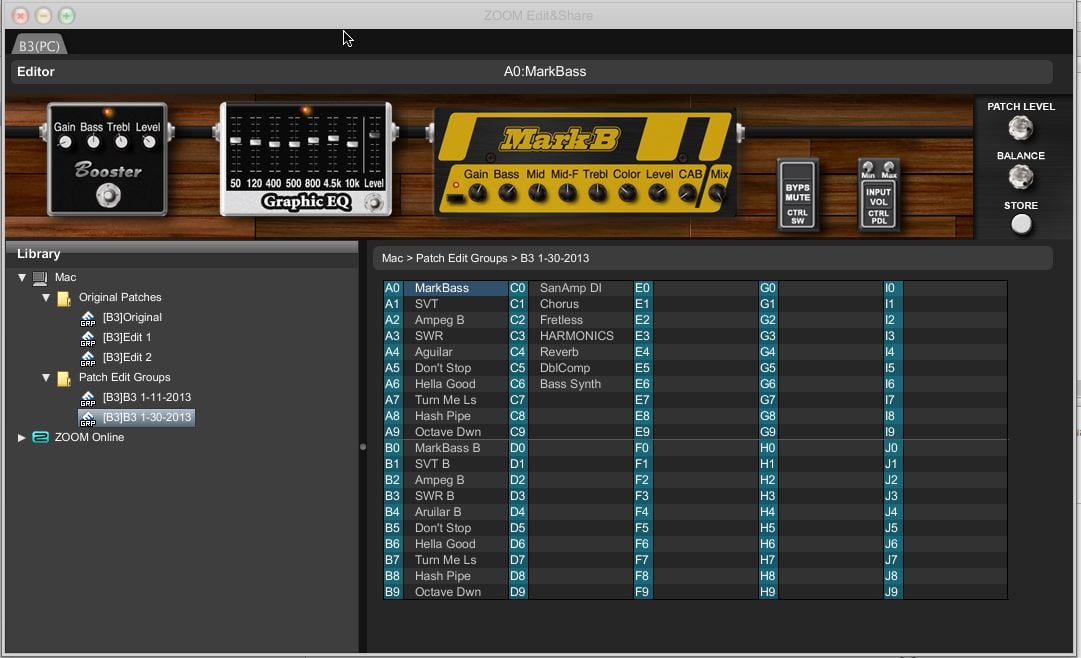1081x658 pixels.
Task: Click the PATCH LEVEL knob
Action: tap(1020, 128)
